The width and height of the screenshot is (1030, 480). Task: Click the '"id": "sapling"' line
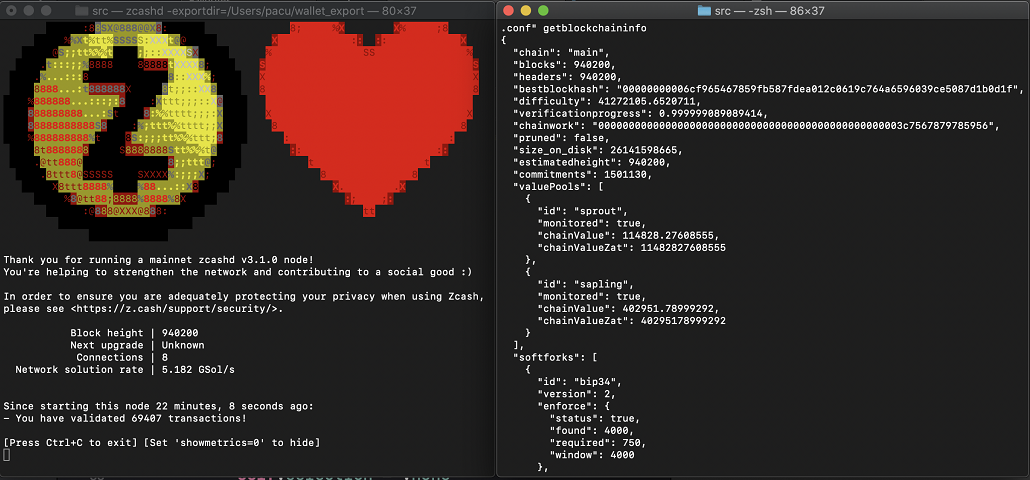(x=586, y=284)
